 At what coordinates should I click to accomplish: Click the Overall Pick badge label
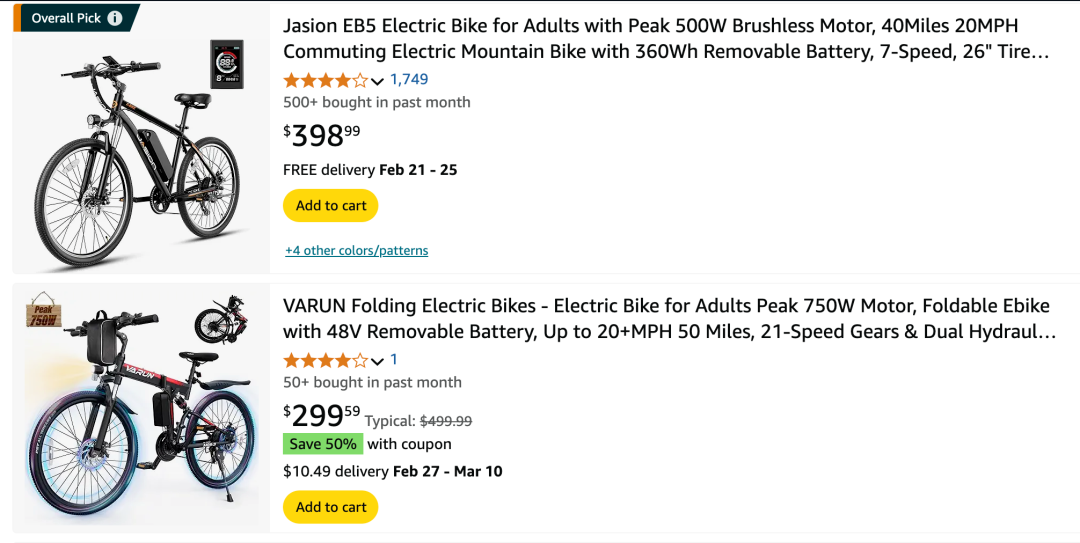66,18
